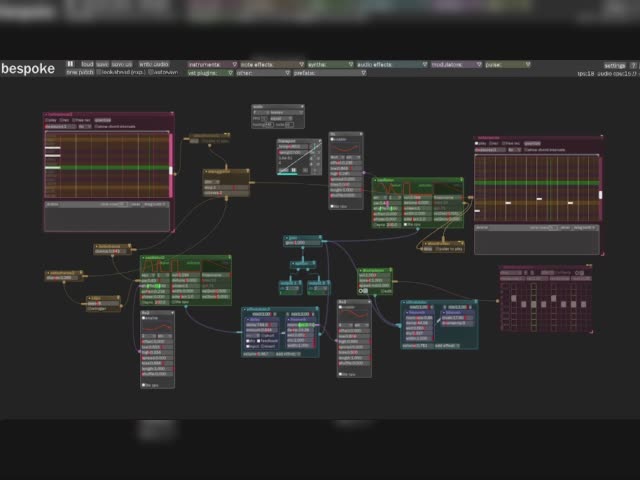Viewport: 640px width, 480px height.
Task: Close the bottom-left LFO module
Action: [173, 313]
